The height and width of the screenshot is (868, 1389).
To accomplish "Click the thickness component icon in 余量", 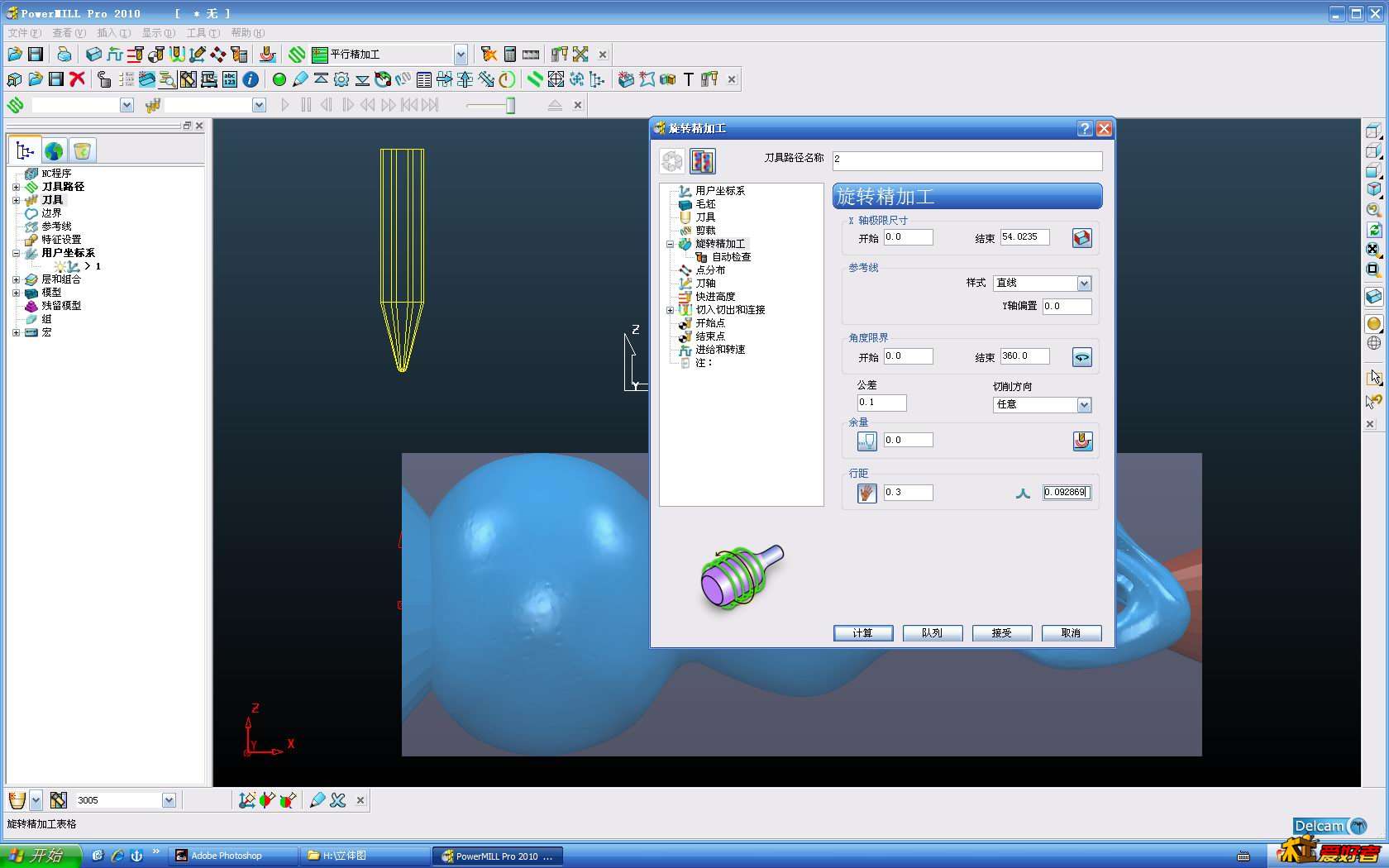I will [x=1082, y=441].
